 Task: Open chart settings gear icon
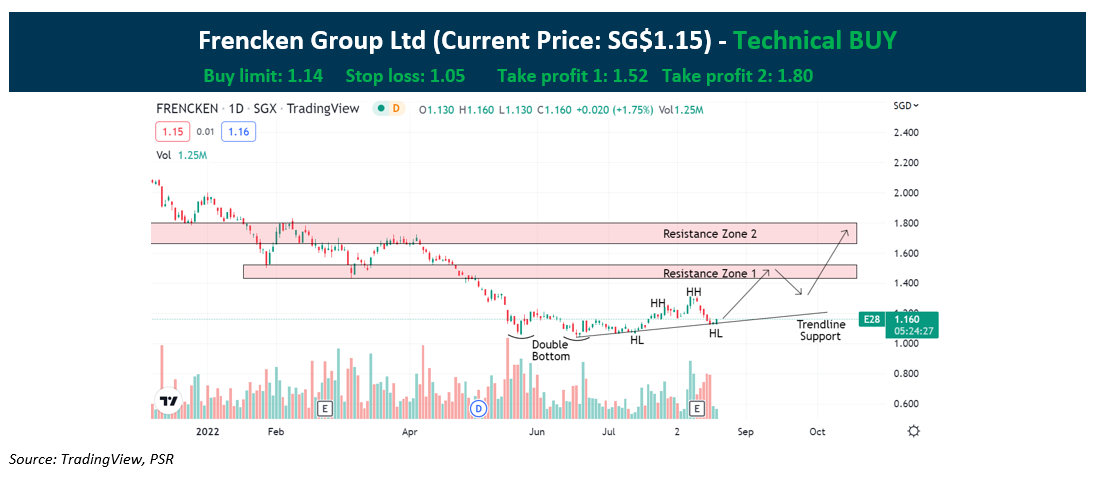914,431
